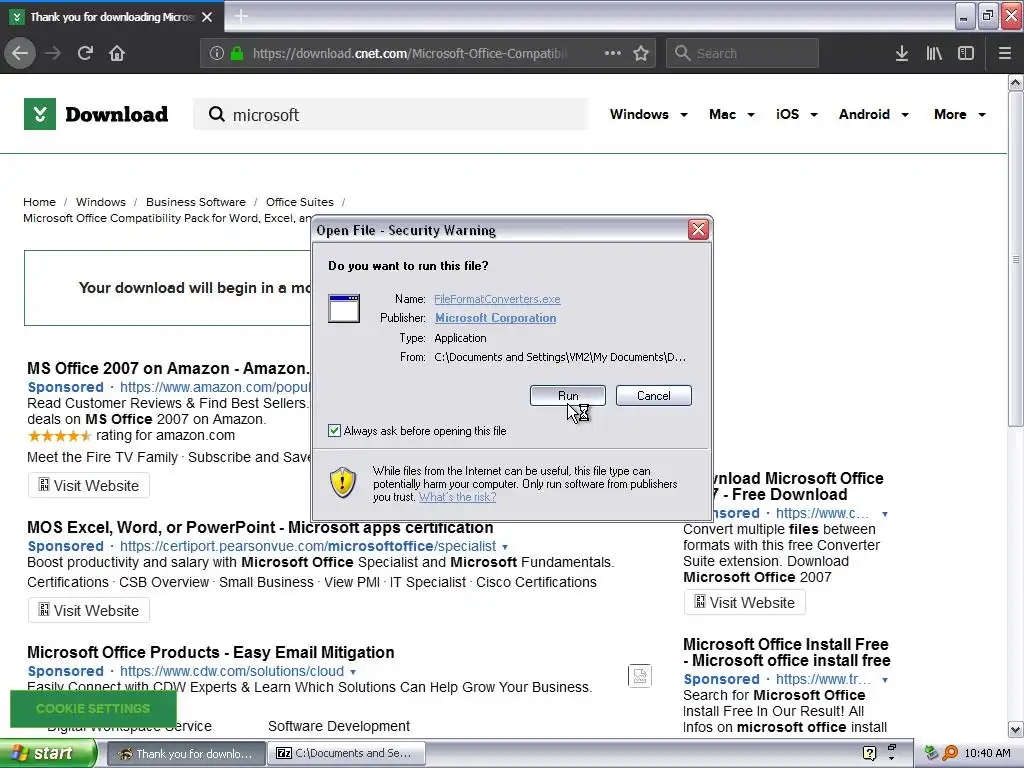Click Visit Website under MS Office 2007 Amazon ad
Viewport: 1024px width, 768px height.
coord(89,485)
